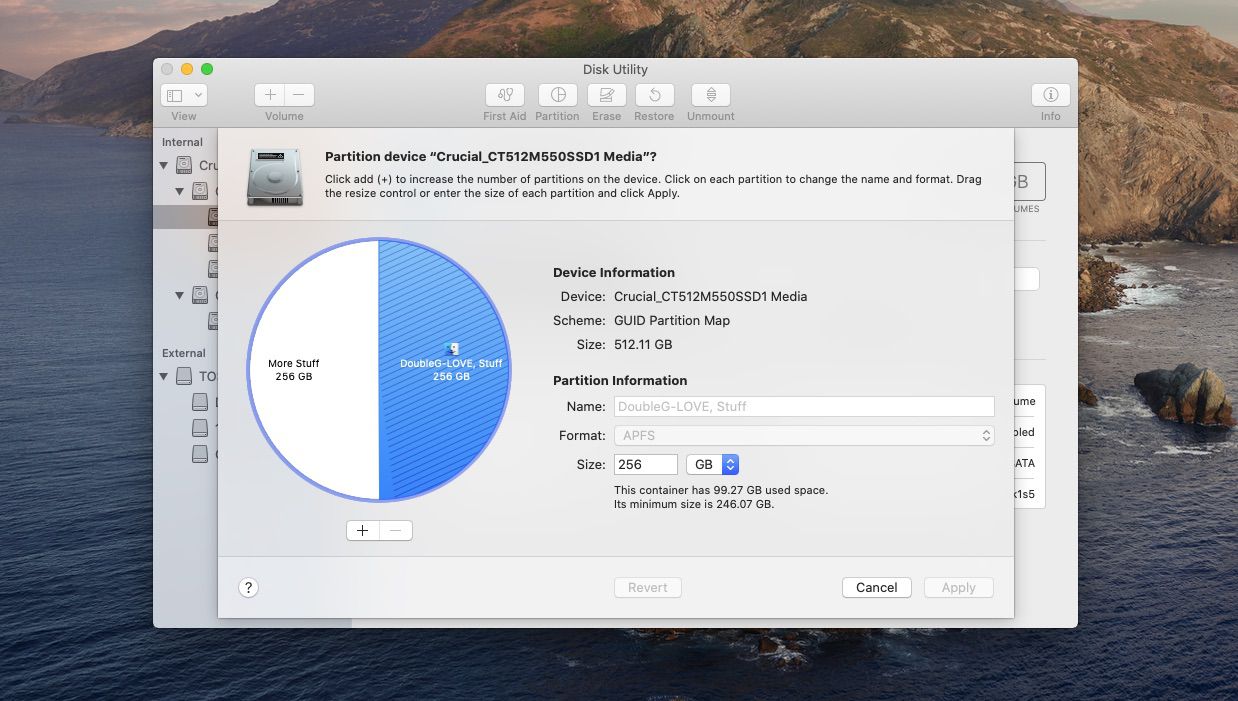Image resolution: width=1238 pixels, height=701 pixels.
Task: Open the APFS Format dropdown
Action: (x=803, y=436)
